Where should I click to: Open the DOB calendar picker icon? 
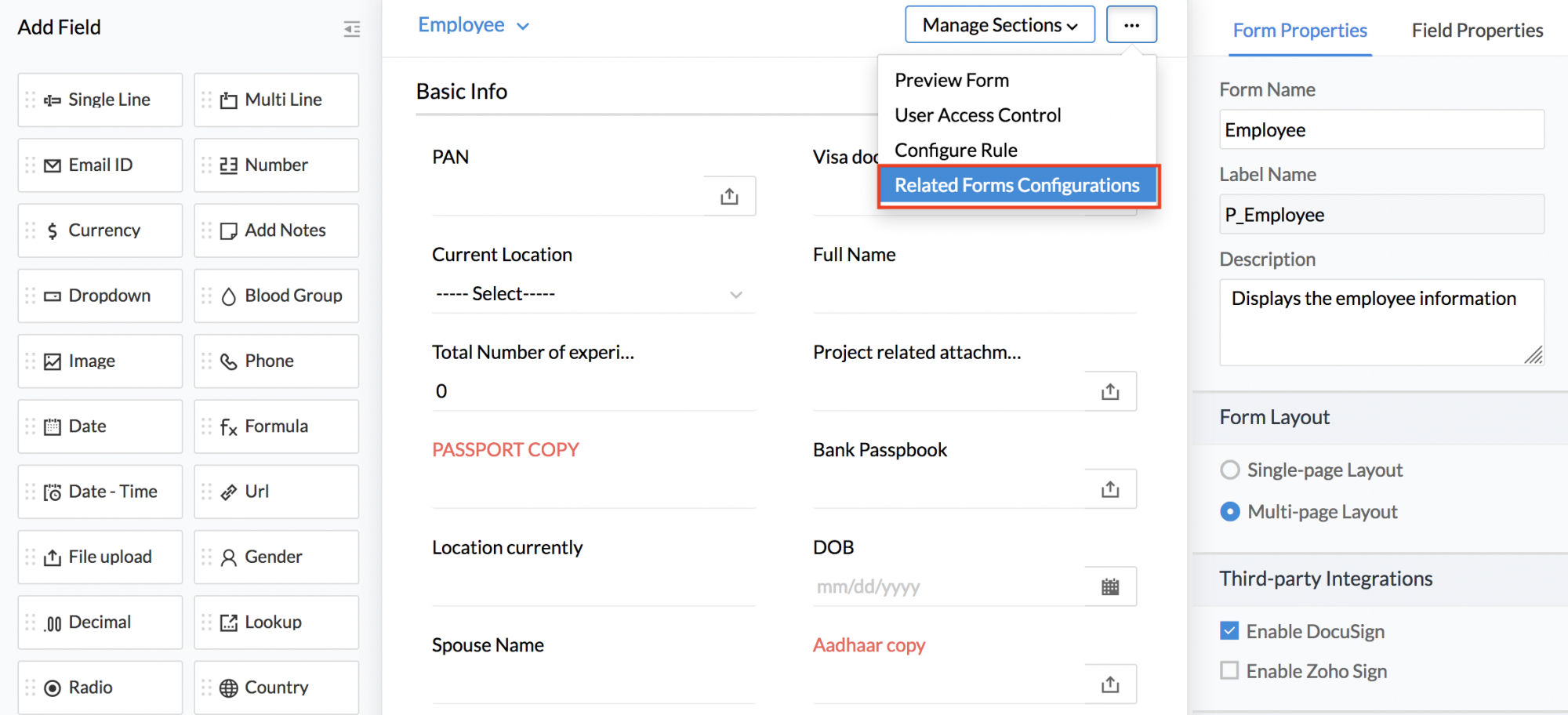[x=1109, y=586]
